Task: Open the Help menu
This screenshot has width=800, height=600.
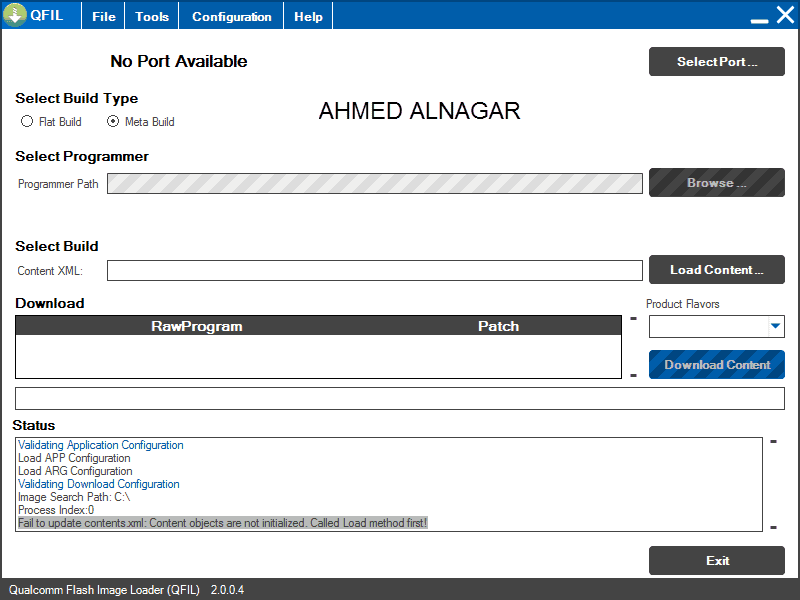Action: [x=308, y=16]
